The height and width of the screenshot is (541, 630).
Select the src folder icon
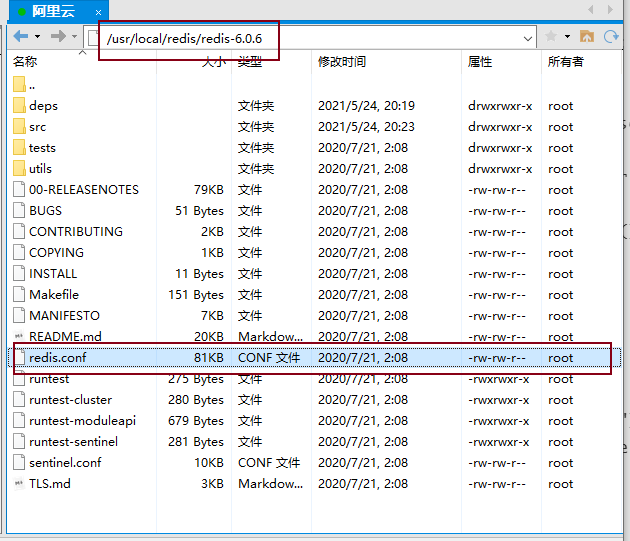(x=19, y=126)
